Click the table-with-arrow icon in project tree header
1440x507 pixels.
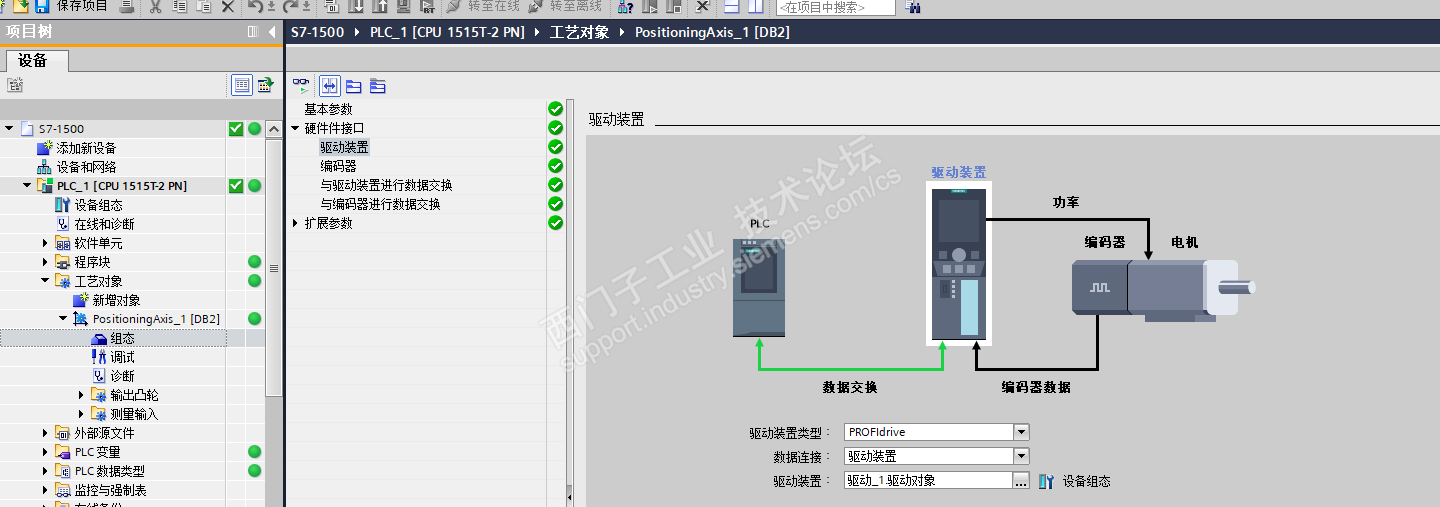pyautogui.click(x=265, y=85)
